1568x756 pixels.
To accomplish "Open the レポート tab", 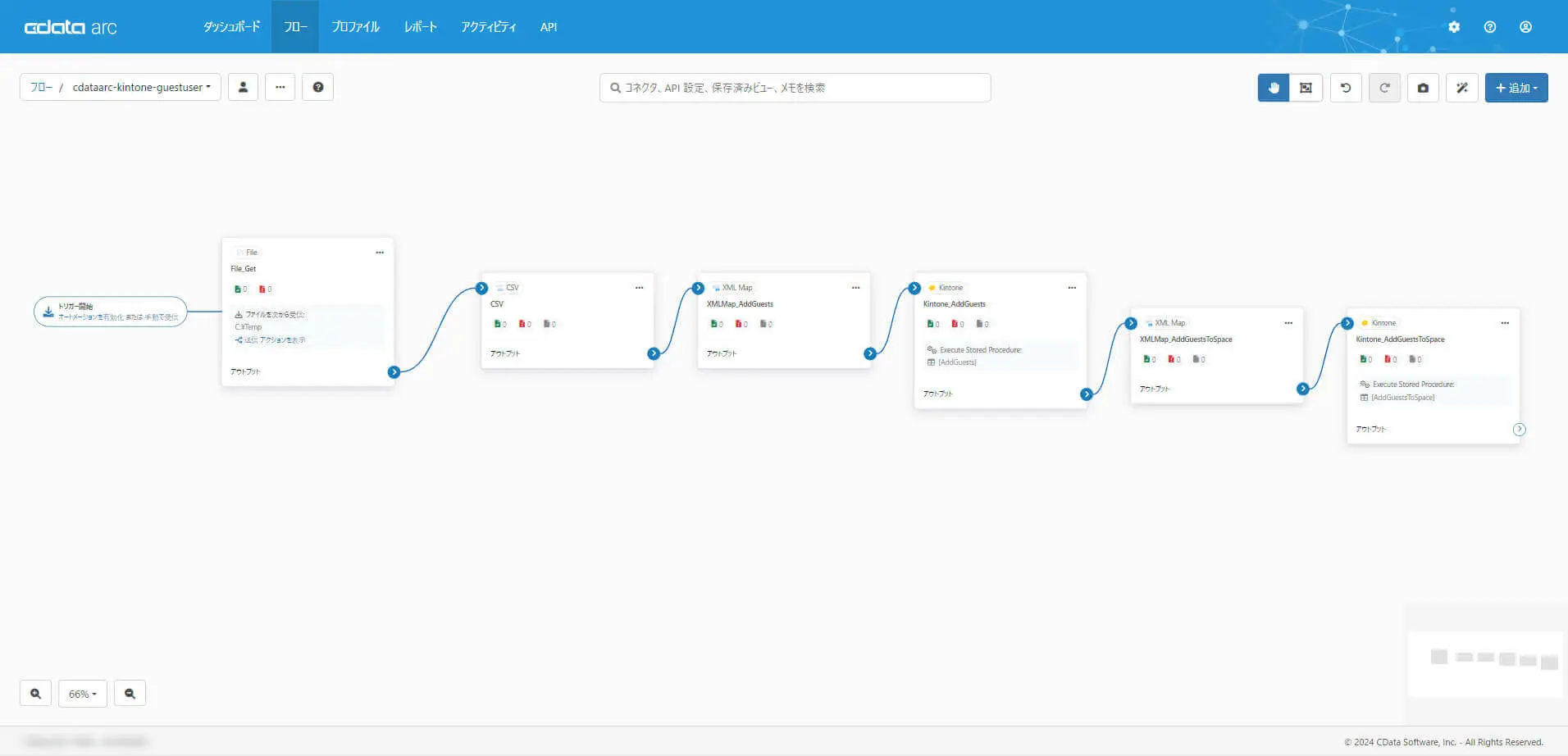I will click(421, 27).
